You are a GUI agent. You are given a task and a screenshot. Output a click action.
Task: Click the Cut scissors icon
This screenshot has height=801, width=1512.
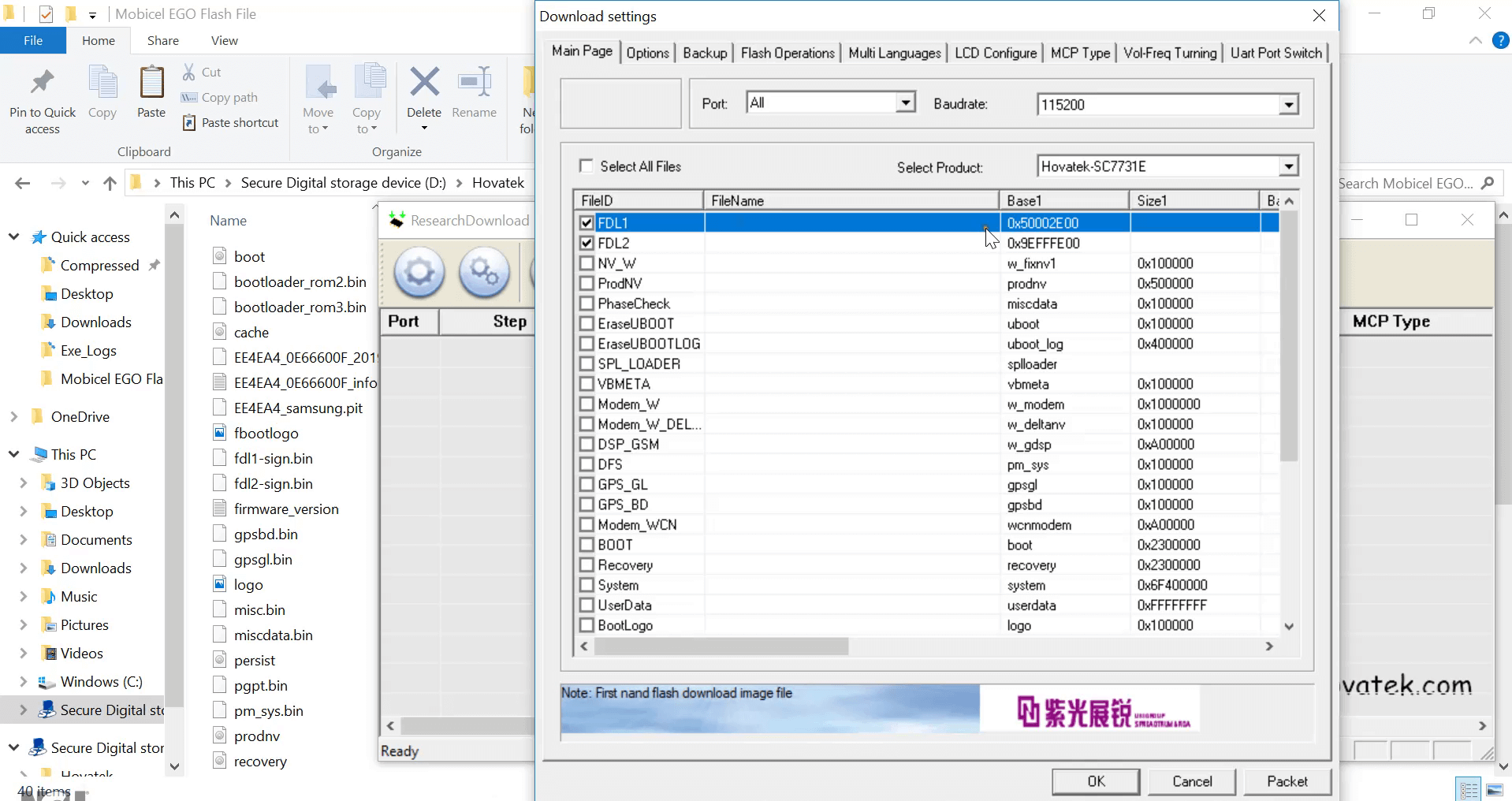click(189, 73)
